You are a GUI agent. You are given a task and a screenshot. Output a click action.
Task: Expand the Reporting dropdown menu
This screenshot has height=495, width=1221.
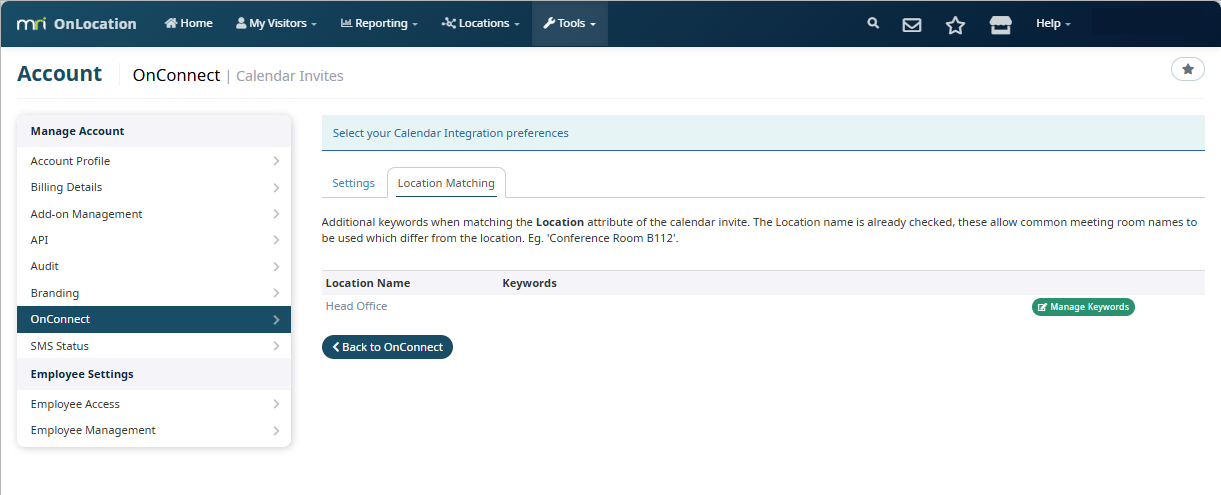(379, 23)
